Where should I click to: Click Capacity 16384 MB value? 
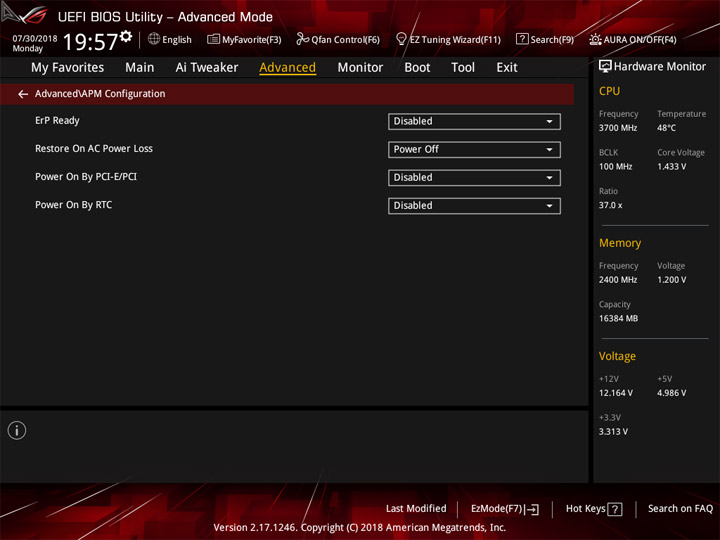[x=619, y=318]
